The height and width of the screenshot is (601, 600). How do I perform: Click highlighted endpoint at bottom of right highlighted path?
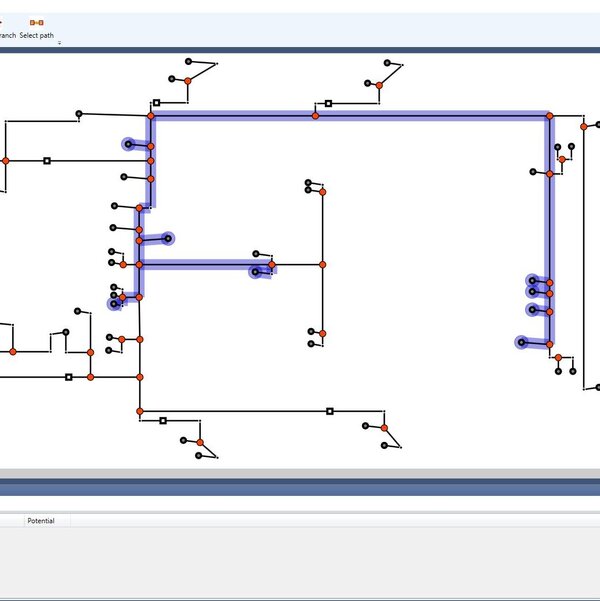(x=521, y=342)
